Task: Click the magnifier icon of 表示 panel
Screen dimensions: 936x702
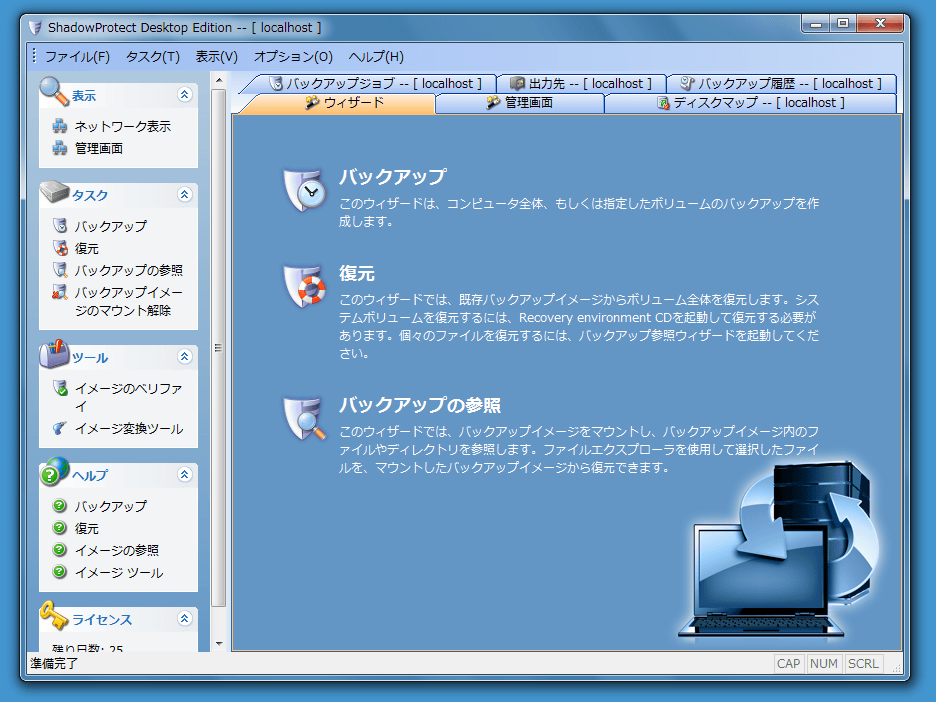Action: [54, 91]
